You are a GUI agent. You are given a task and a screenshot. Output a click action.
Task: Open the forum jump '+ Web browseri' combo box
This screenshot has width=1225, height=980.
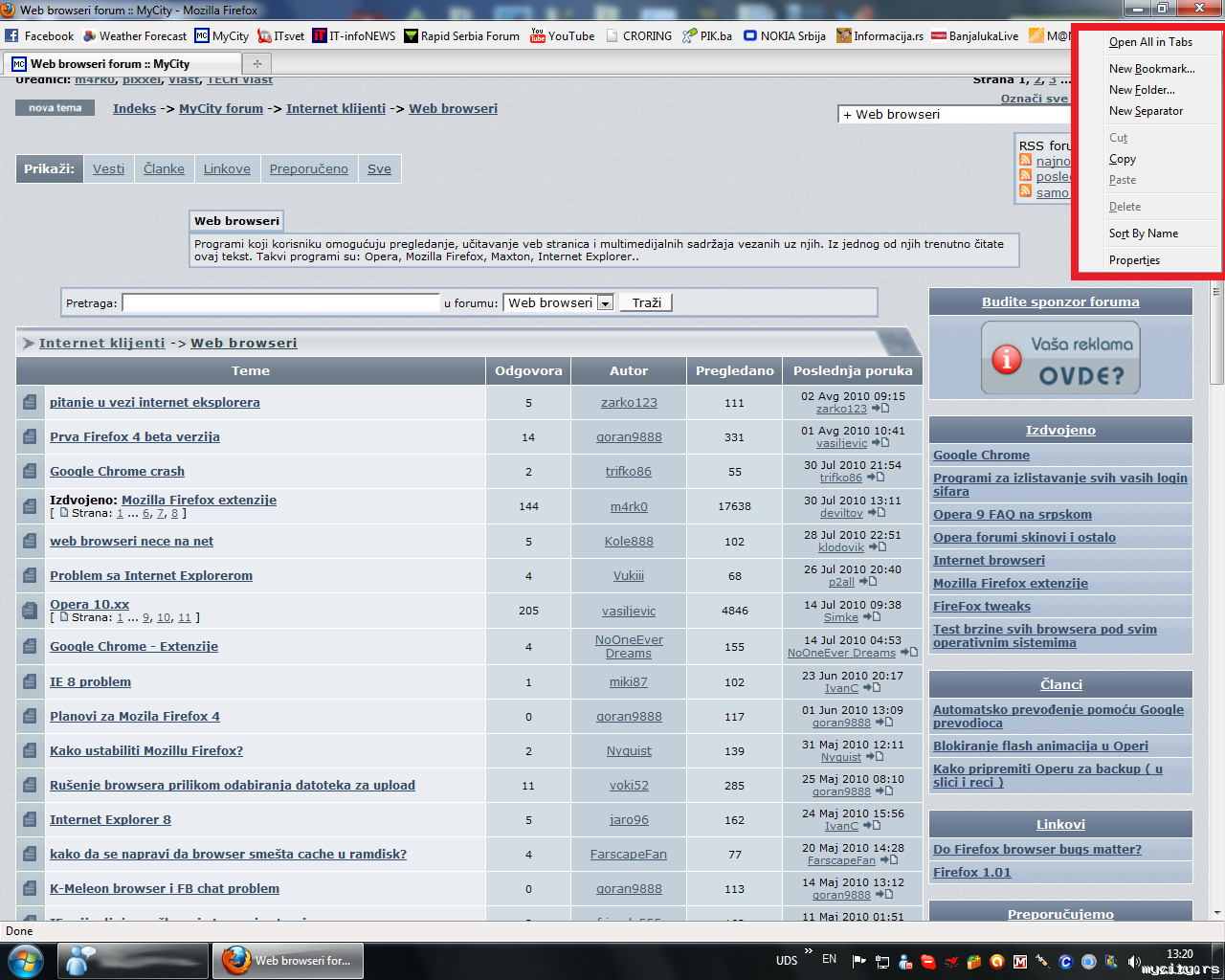[954, 114]
